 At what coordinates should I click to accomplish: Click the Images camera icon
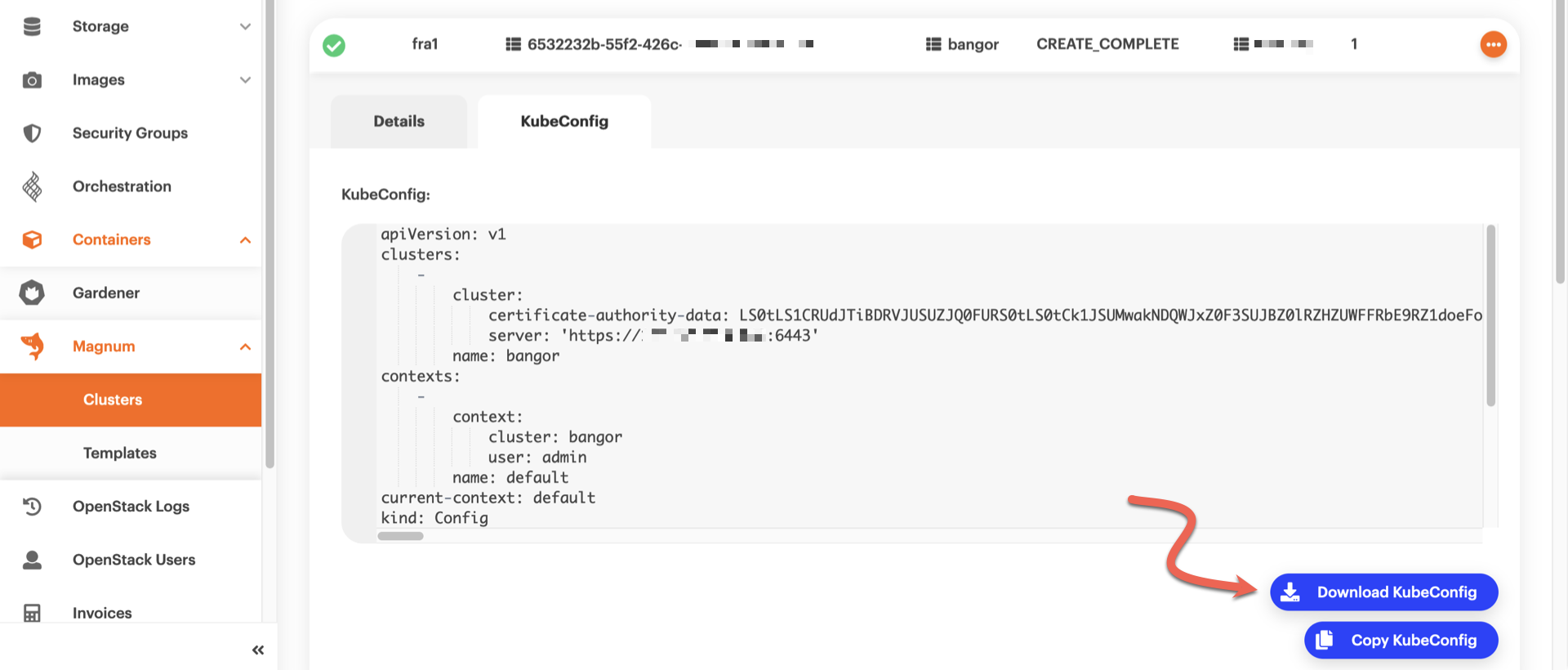pos(32,80)
